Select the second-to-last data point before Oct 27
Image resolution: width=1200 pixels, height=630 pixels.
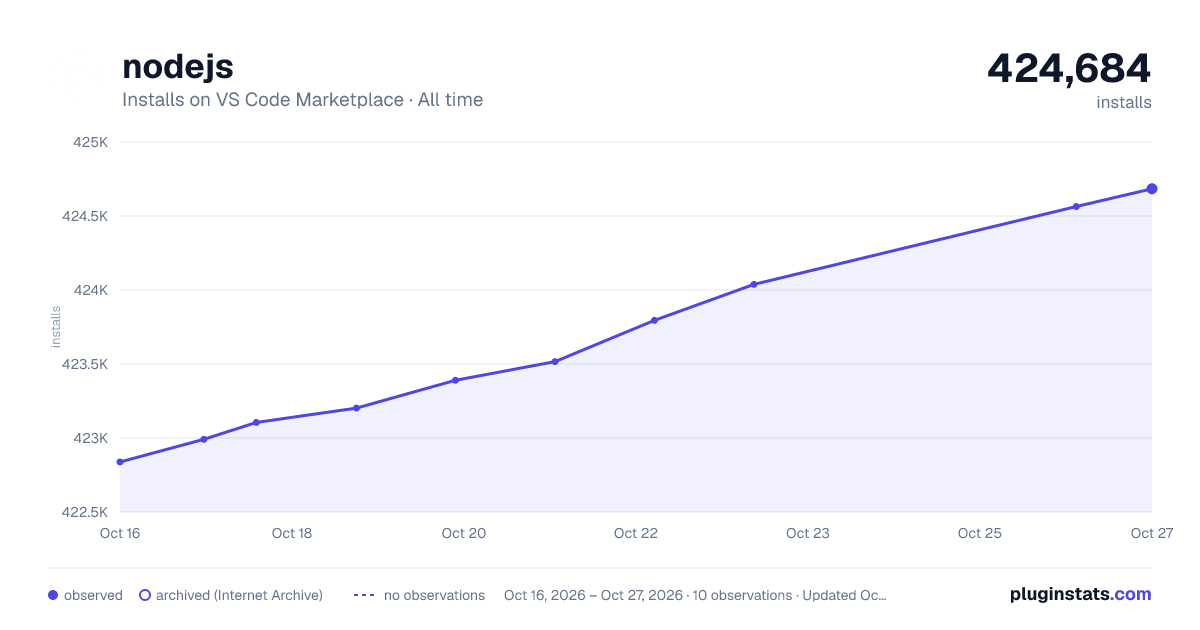click(x=1076, y=207)
